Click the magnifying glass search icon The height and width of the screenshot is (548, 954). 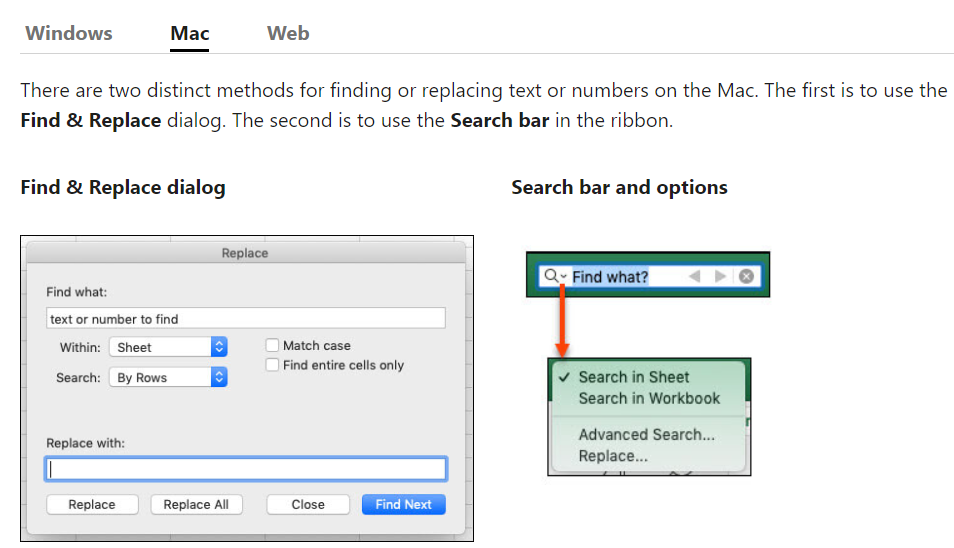pos(550,276)
